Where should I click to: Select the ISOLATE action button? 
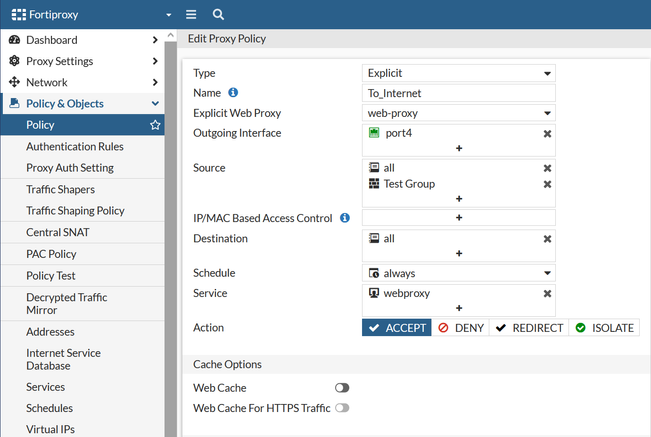603,328
